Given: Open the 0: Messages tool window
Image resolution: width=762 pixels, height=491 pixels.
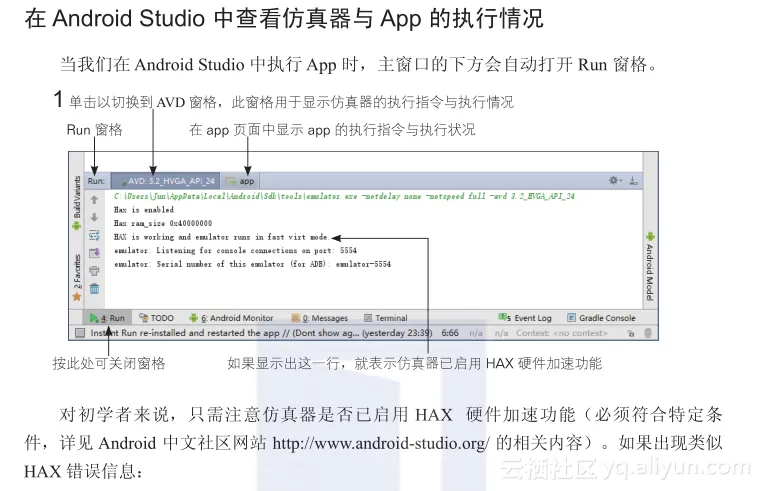Looking at the screenshot, I should tap(319, 318).
